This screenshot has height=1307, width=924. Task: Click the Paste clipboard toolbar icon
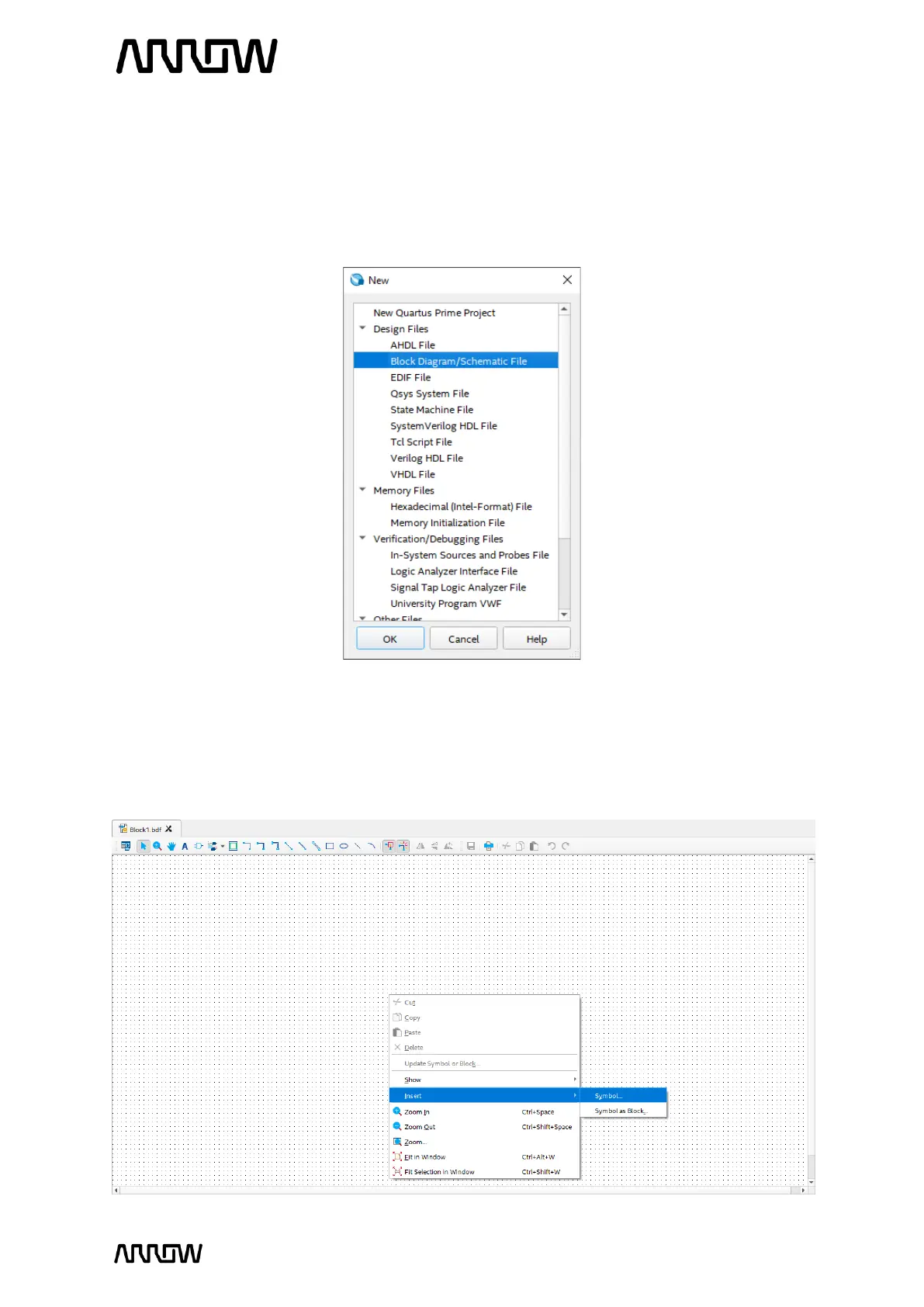click(x=534, y=846)
